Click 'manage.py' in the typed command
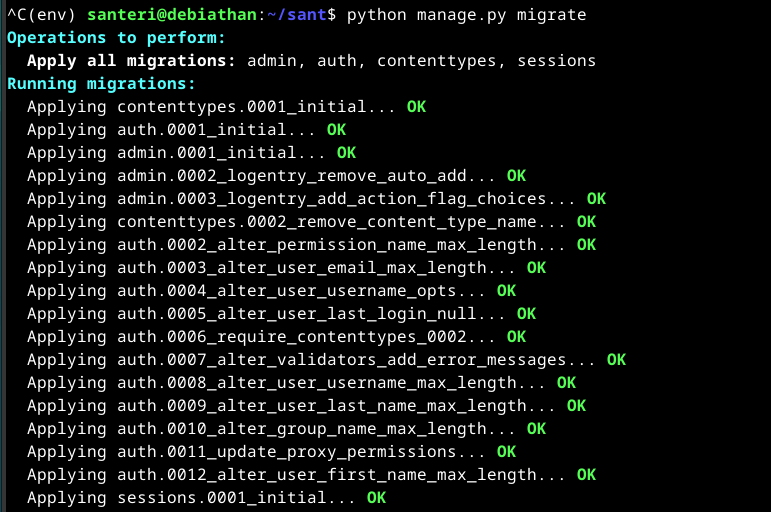Image resolution: width=771 pixels, height=512 pixels. pos(461,15)
